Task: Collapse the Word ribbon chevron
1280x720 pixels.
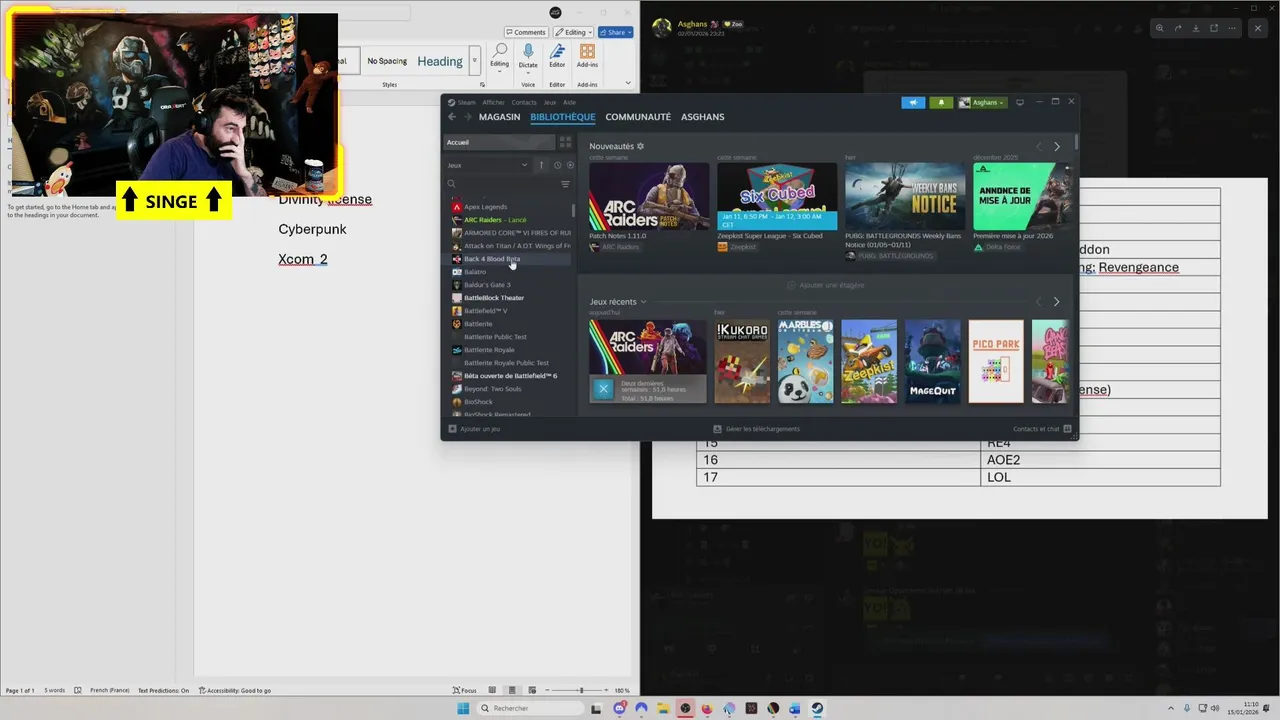Action: tap(629, 84)
